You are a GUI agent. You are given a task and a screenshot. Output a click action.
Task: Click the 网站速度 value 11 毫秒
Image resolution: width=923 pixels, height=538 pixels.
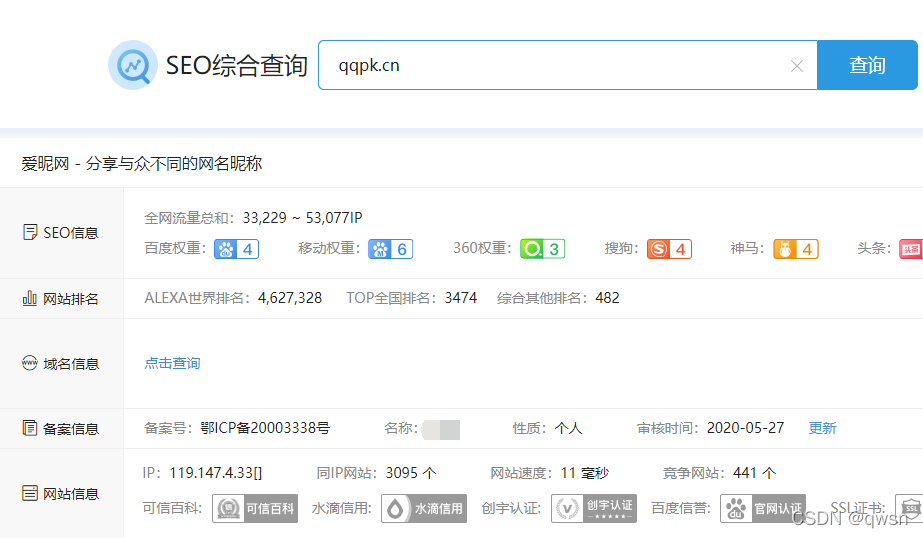click(585, 473)
